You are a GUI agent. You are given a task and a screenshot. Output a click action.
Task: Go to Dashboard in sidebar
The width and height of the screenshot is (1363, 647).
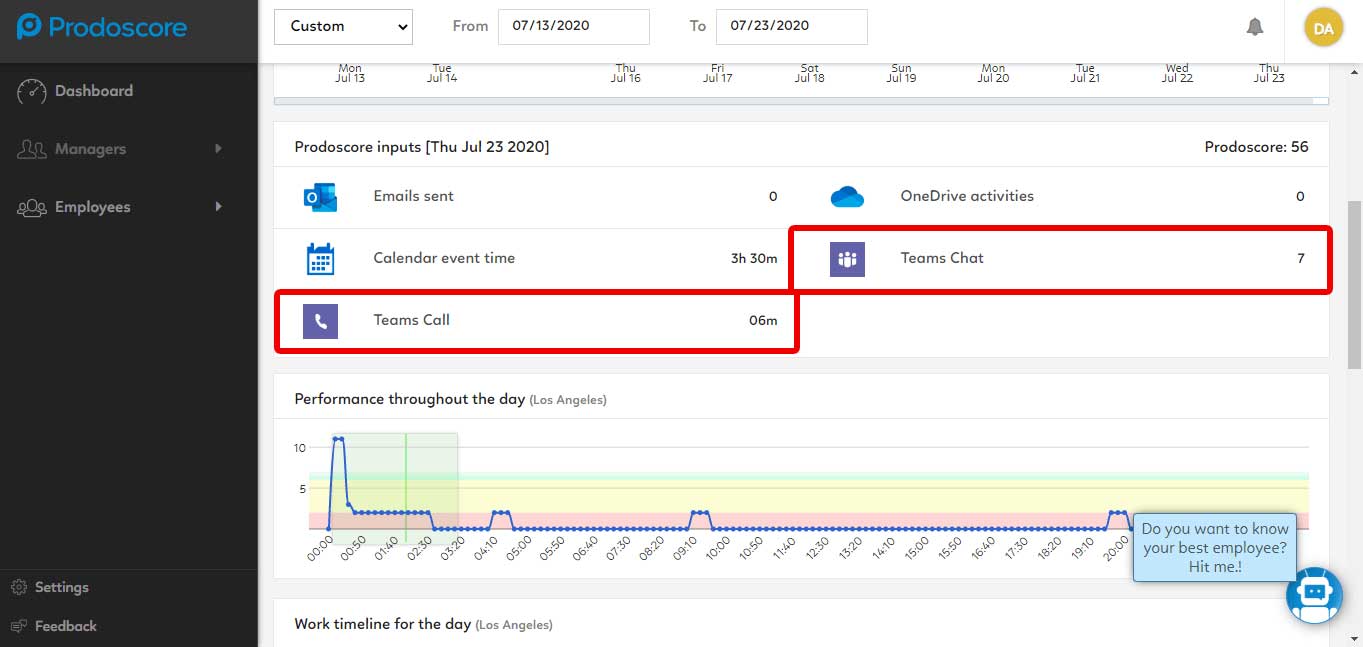tap(94, 91)
